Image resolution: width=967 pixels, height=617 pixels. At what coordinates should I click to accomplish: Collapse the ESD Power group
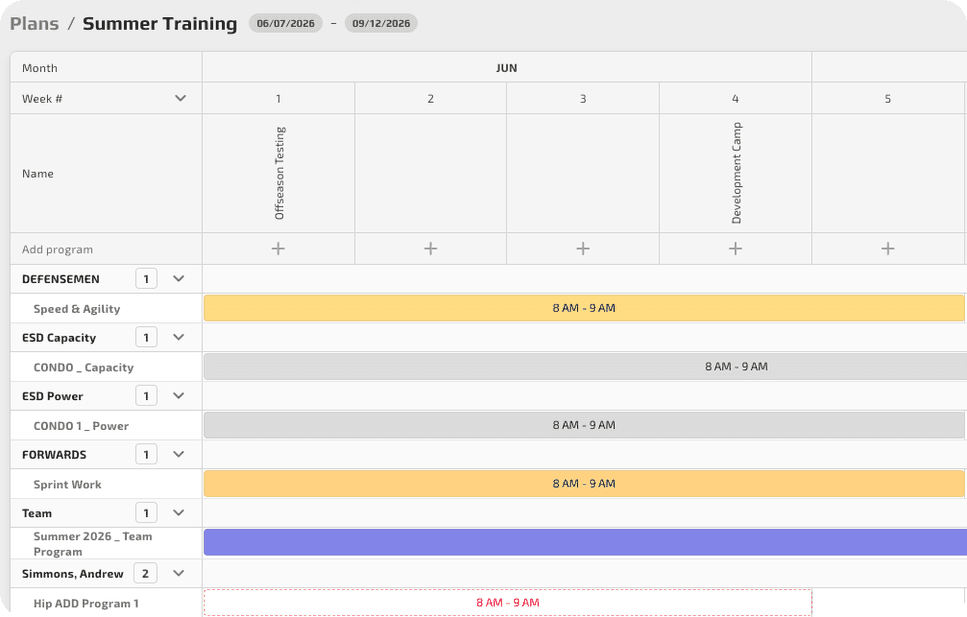(x=179, y=396)
